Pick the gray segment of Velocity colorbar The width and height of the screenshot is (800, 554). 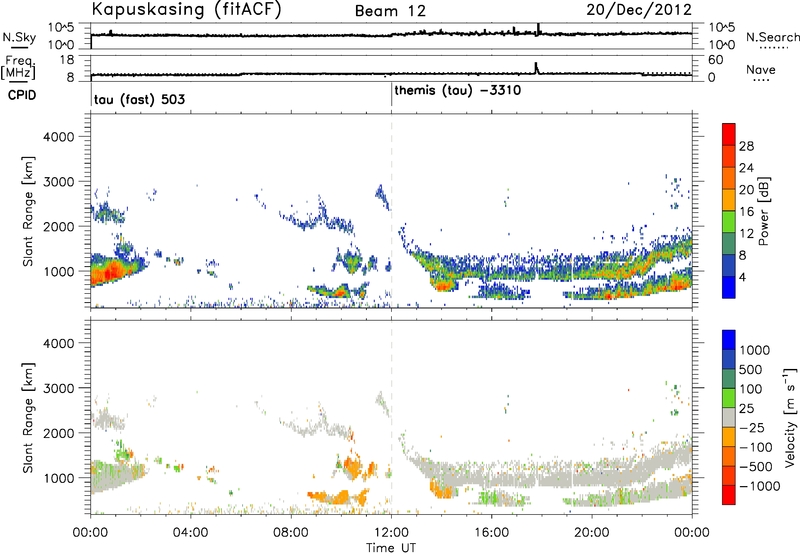tap(729, 417)
